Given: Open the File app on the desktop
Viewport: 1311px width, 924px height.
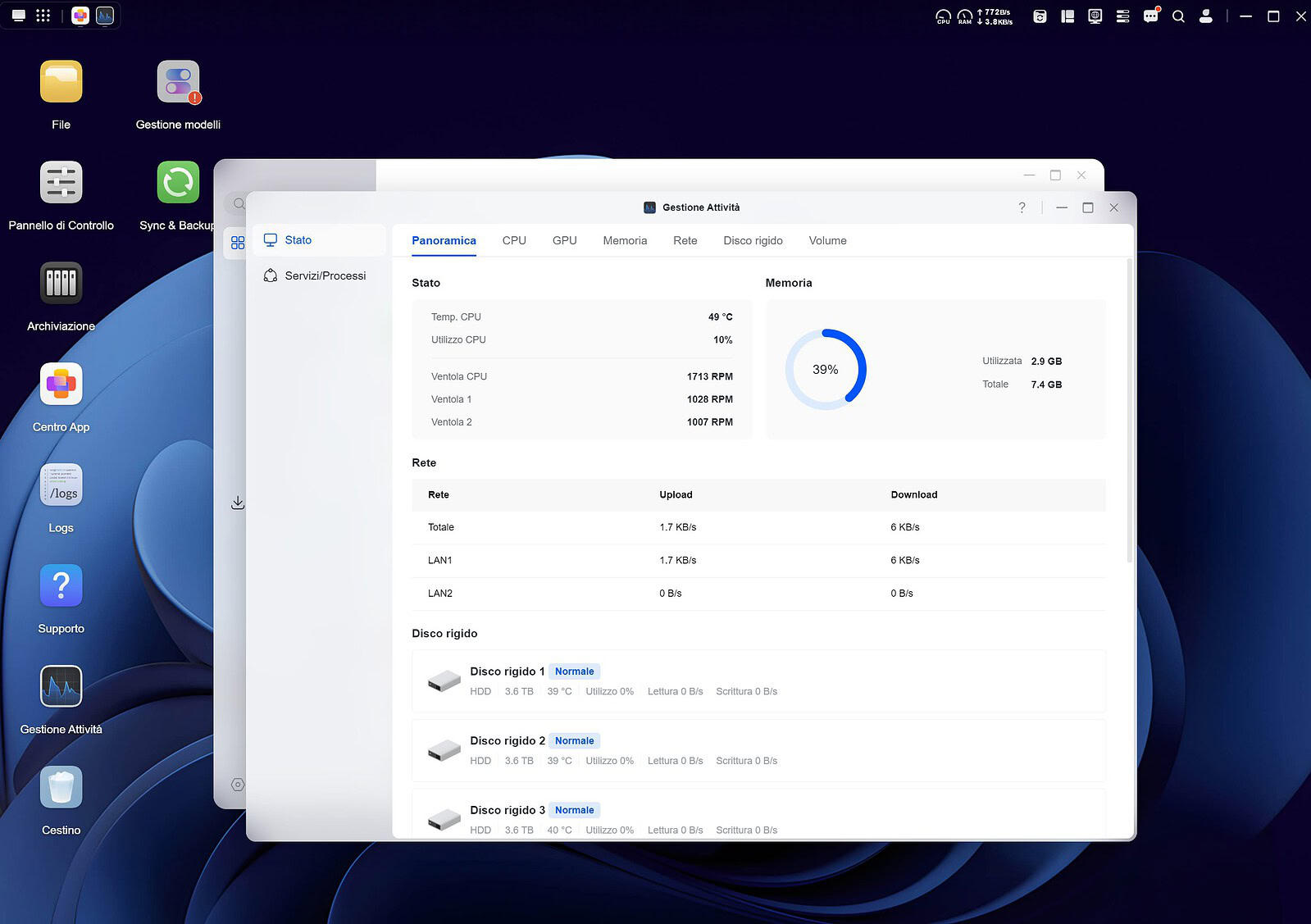Looking at the screenshot, I should 61,82.
